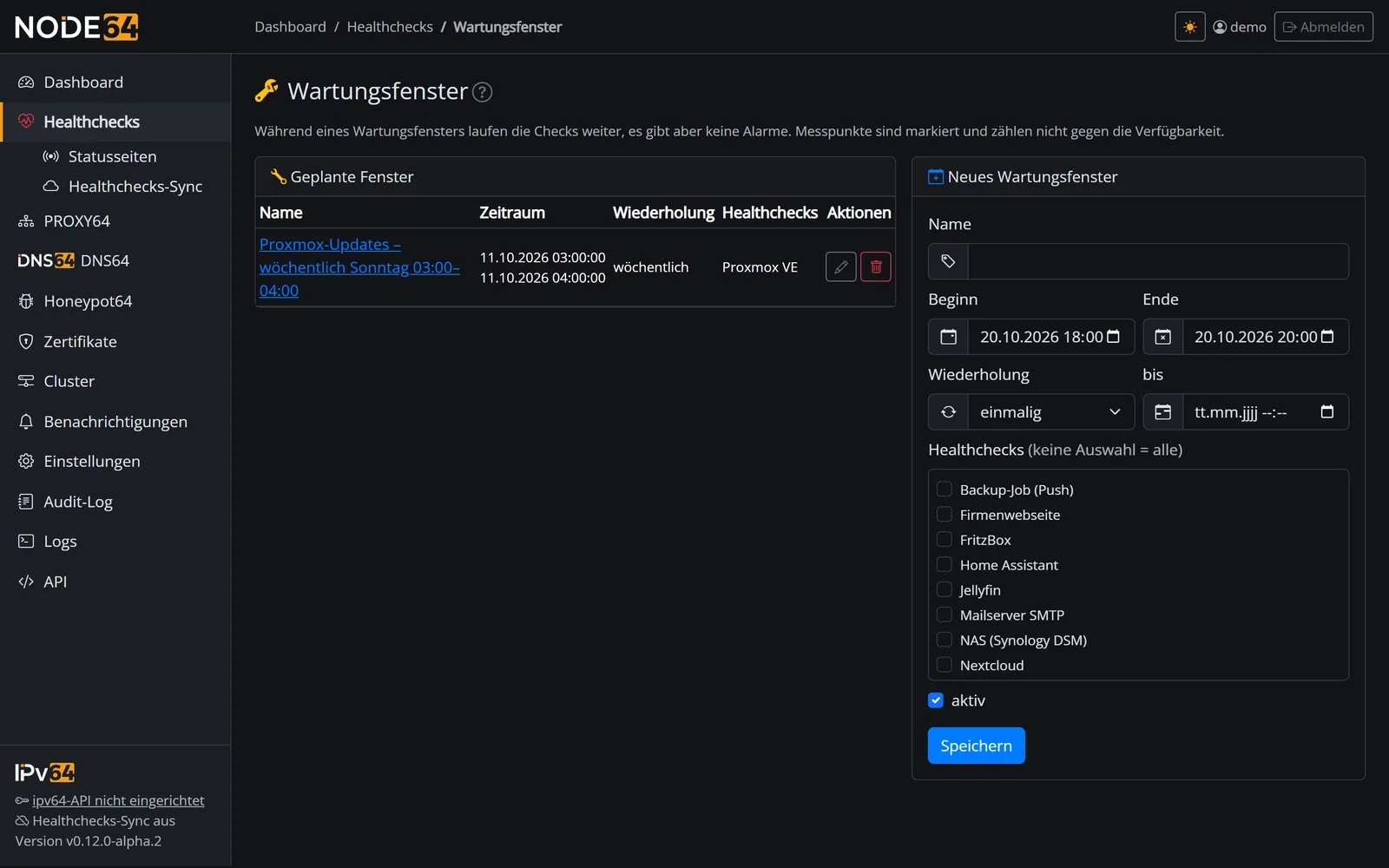Check the Jellyfin healthcheck

(x=945, y=590)
